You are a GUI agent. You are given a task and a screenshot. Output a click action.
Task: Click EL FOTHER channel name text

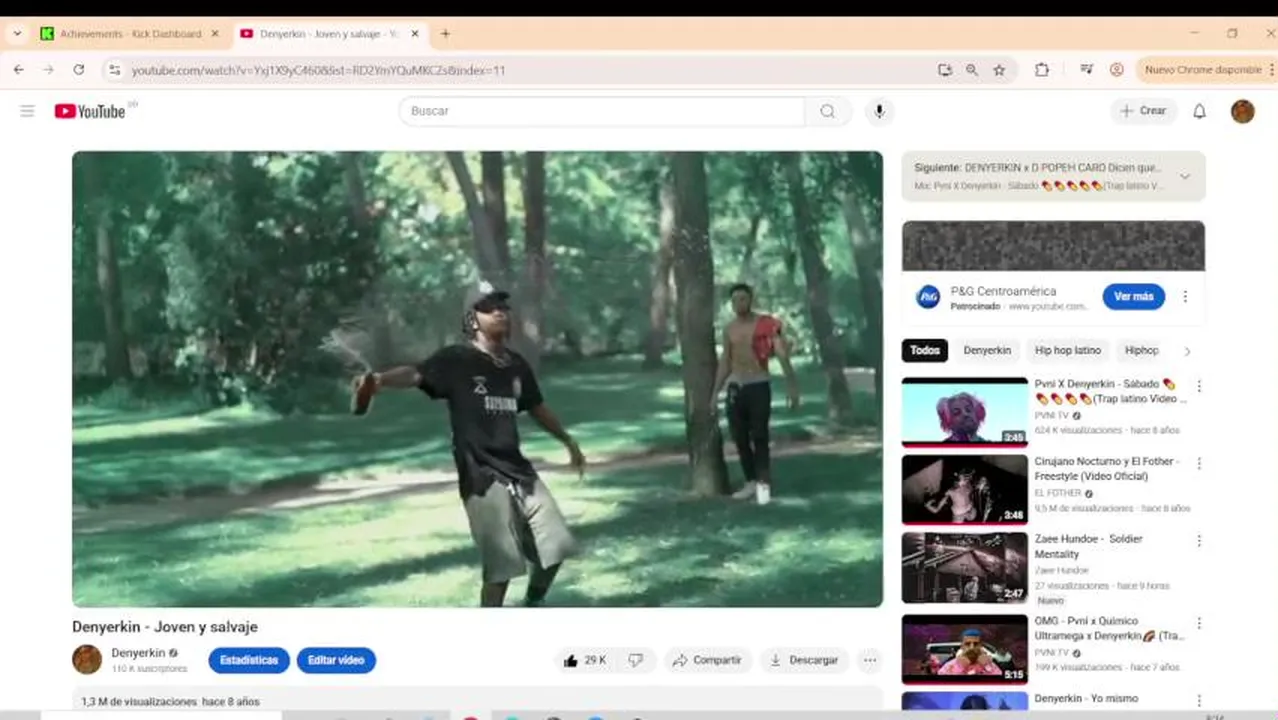[1058, 493]
